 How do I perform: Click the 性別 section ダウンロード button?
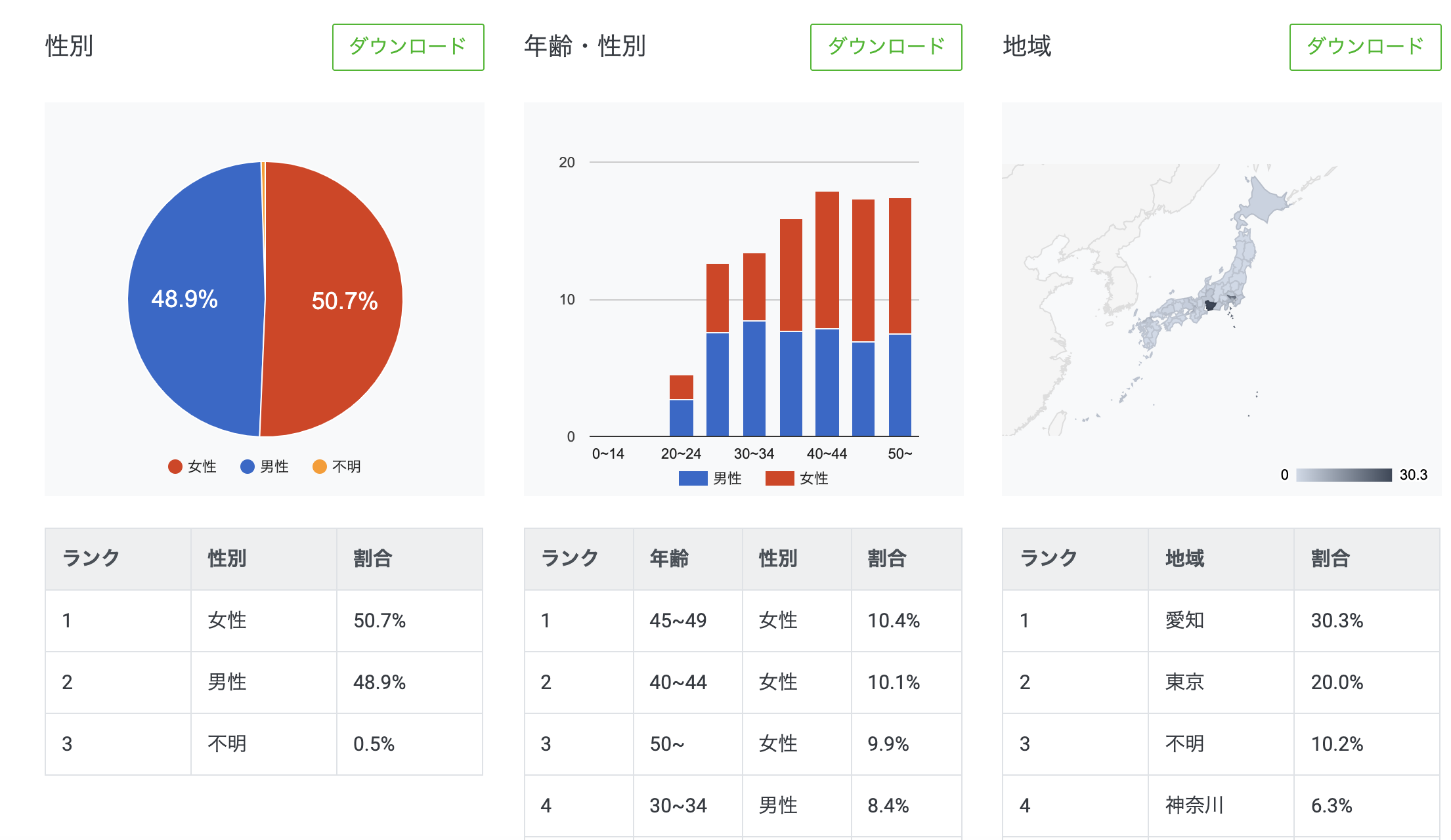coord(408,47)
